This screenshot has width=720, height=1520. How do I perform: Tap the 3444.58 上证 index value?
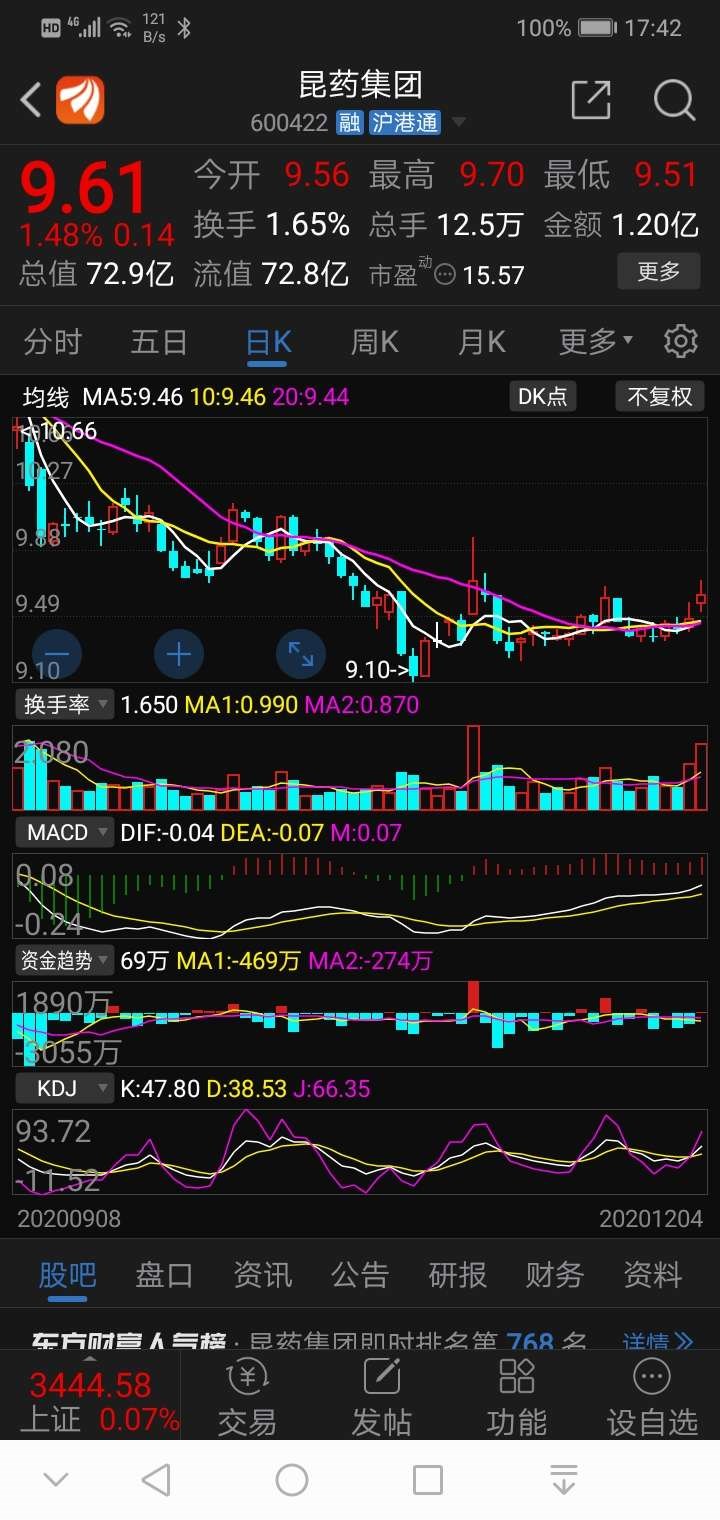pos(90,1386)
